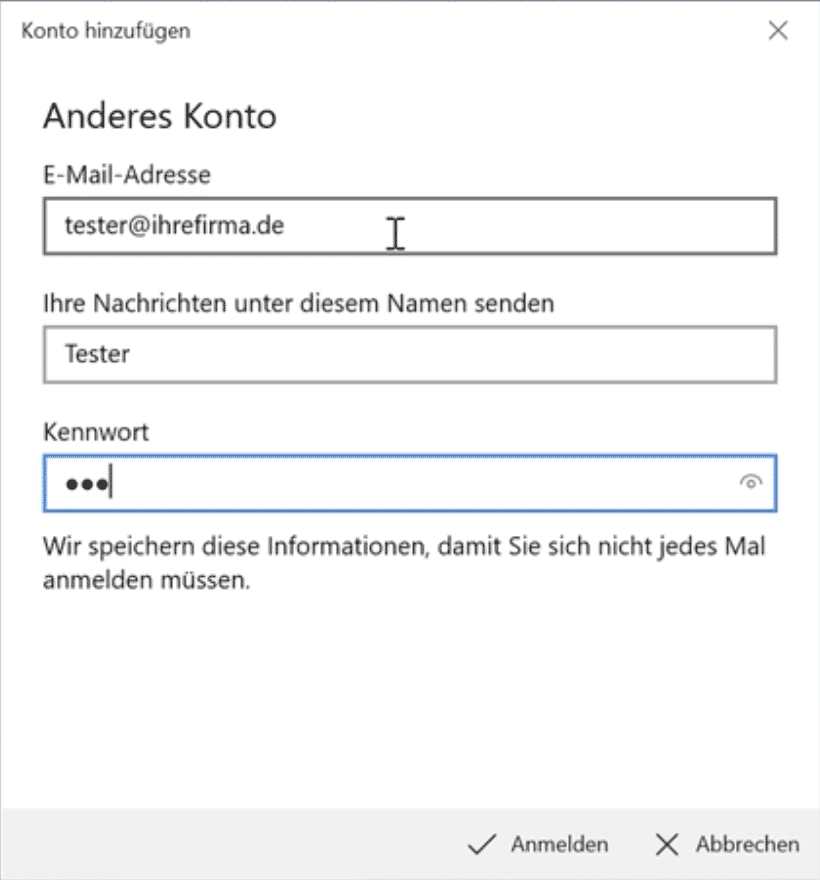Click the Anderes Konto heading text
The height and width of the screenshot is (880, 820).
160,116
